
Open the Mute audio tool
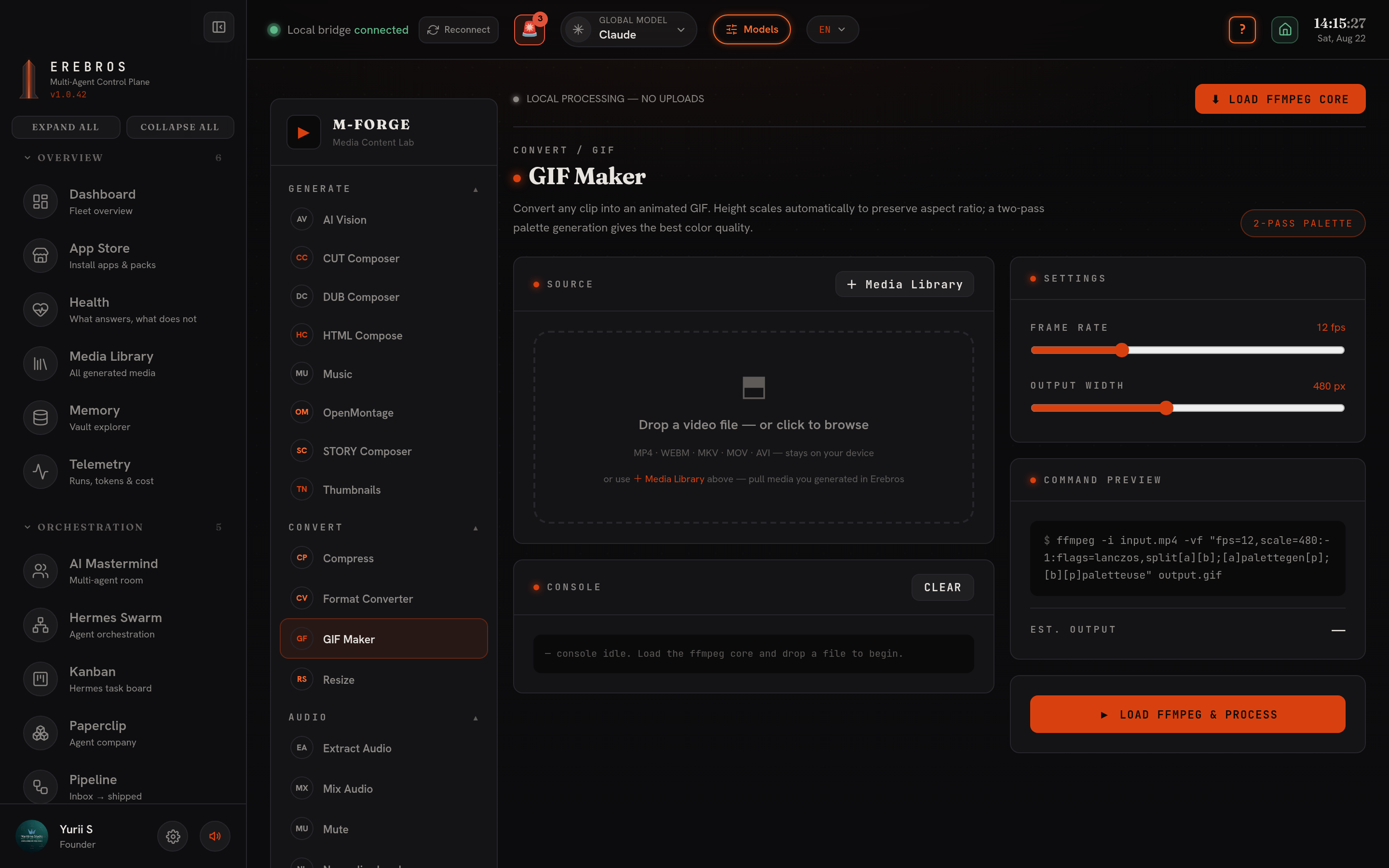click(x=383, y=829)
